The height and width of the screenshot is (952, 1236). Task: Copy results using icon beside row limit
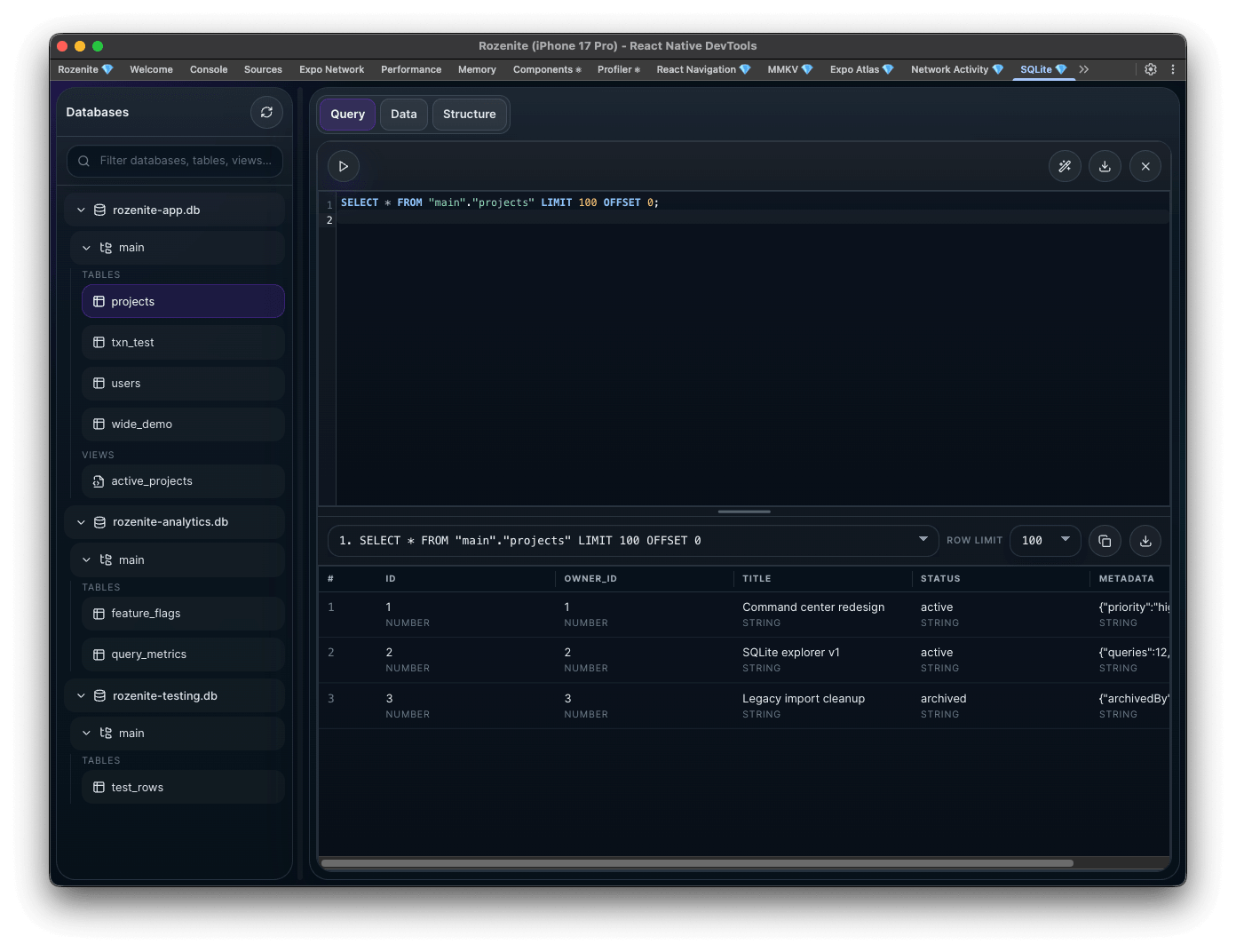(x=1105, y=541)
